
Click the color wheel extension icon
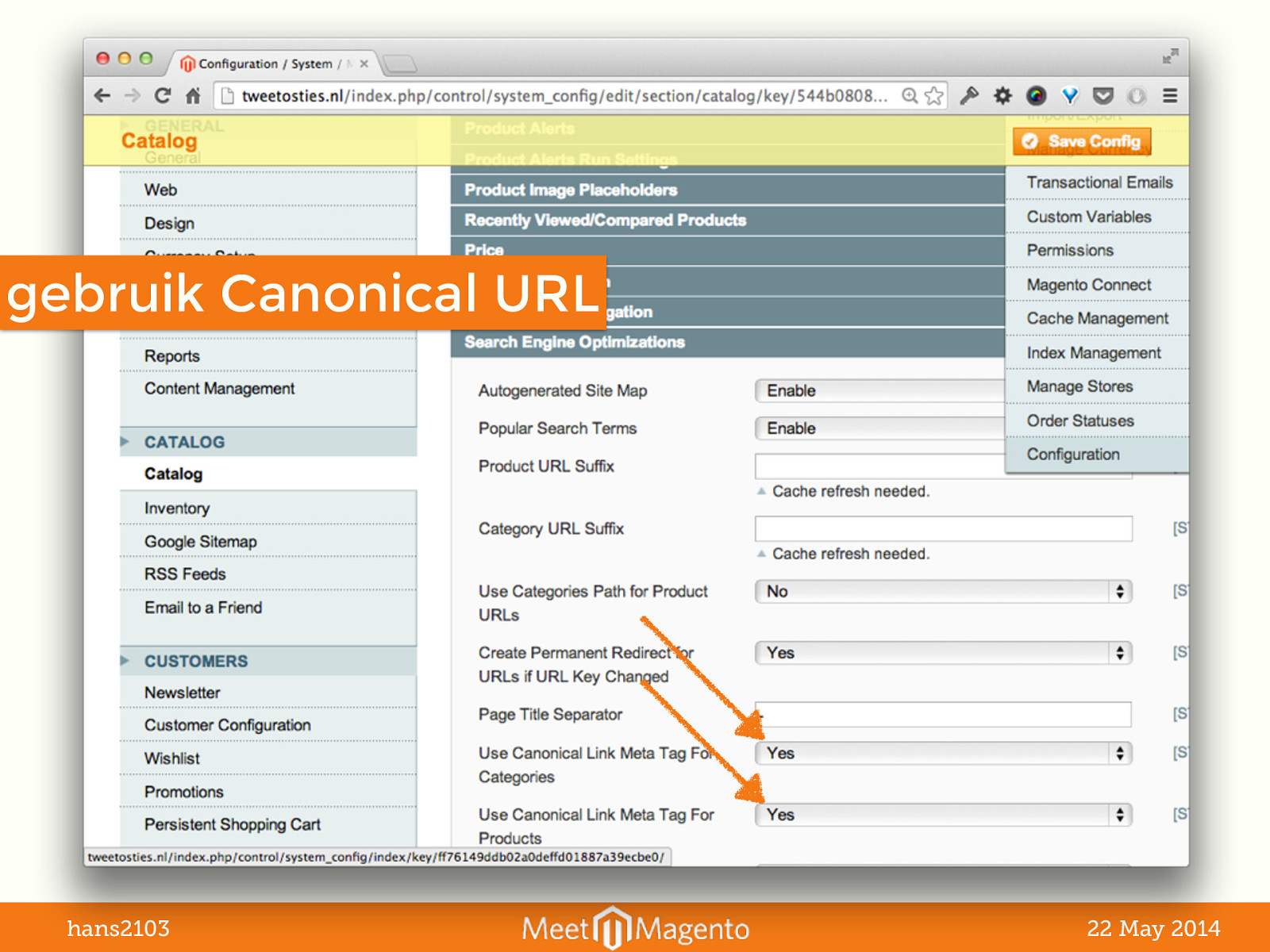(1036, 96)
